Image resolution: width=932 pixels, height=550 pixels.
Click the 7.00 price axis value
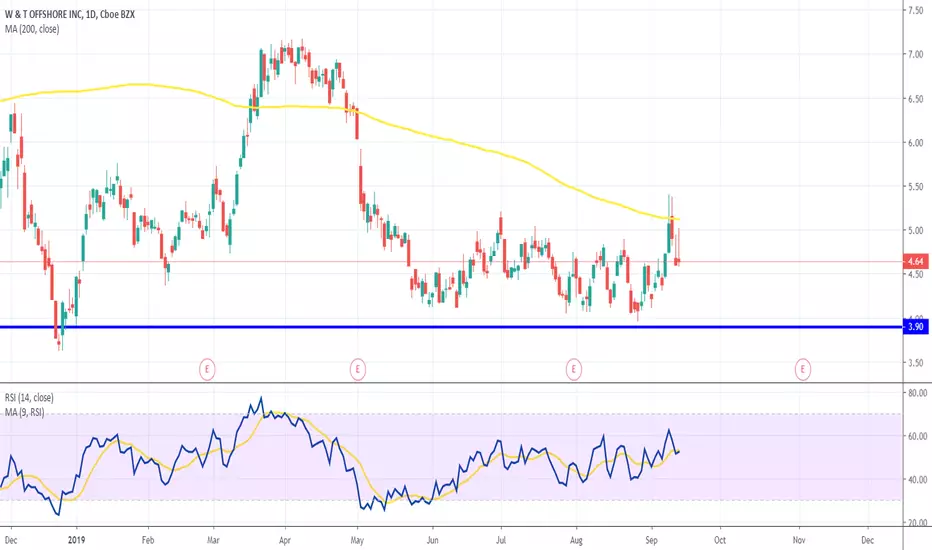click(915, 54)
